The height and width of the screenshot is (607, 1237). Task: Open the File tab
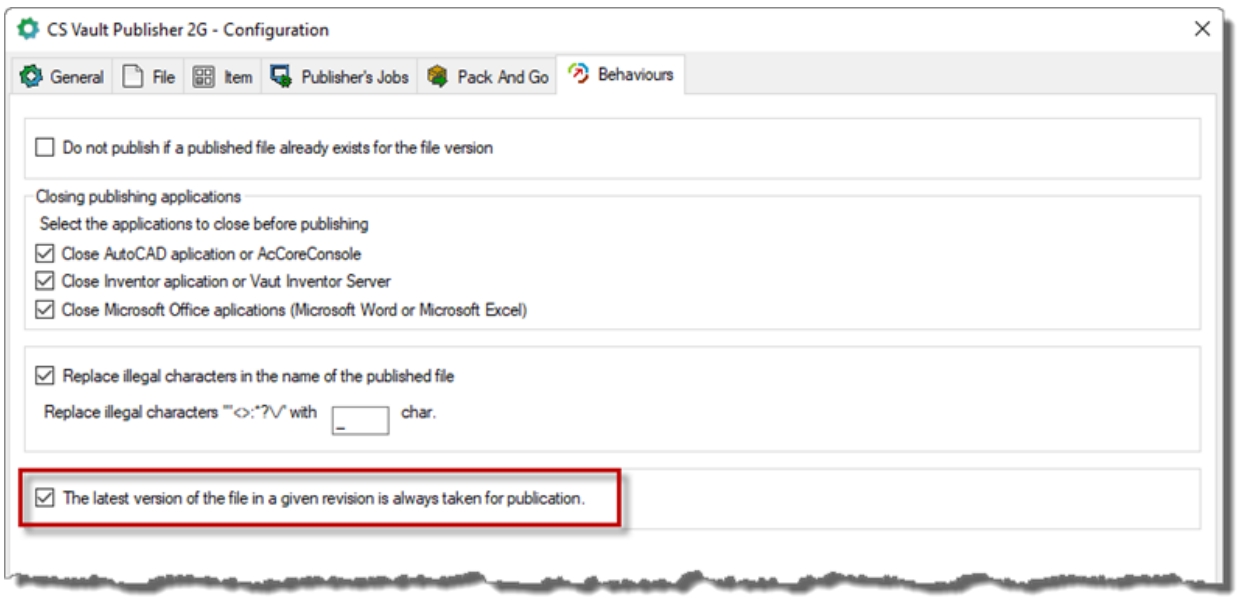click(163, 77)
